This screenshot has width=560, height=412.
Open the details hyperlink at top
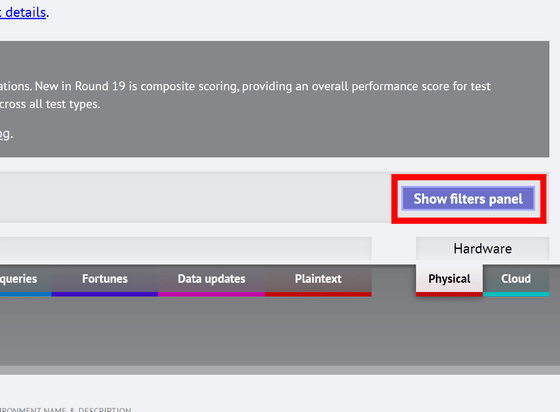click(x=23, y=12)
